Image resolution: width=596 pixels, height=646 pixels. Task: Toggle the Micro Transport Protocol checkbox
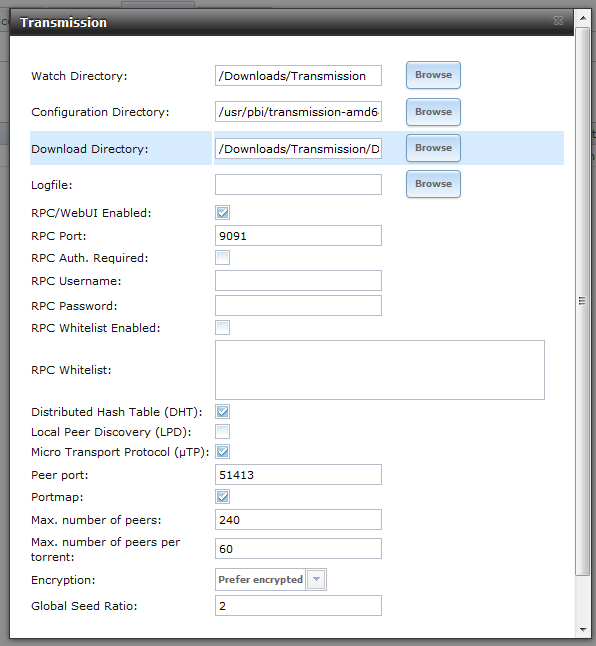click(x=222, y=452)
